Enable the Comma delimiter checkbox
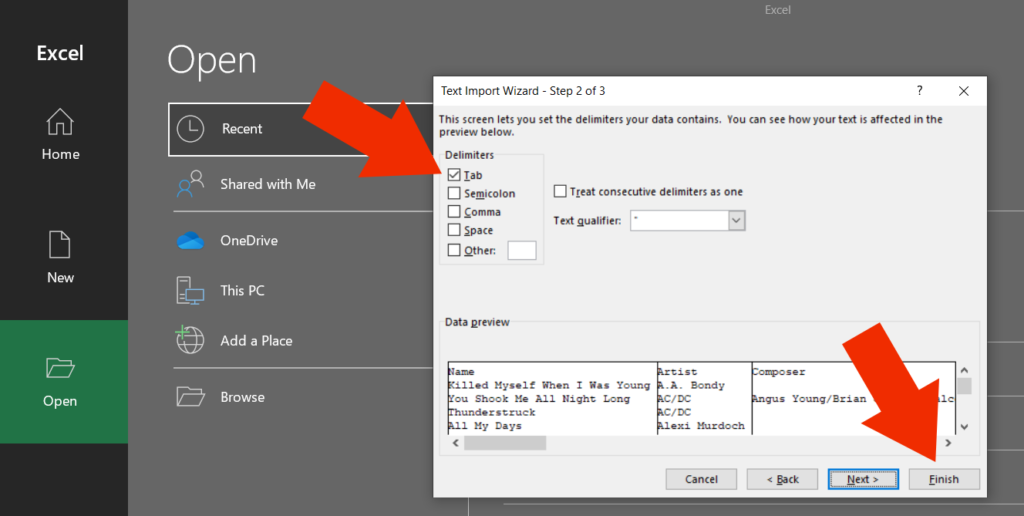1024x516 pixels. pos(454,212)
